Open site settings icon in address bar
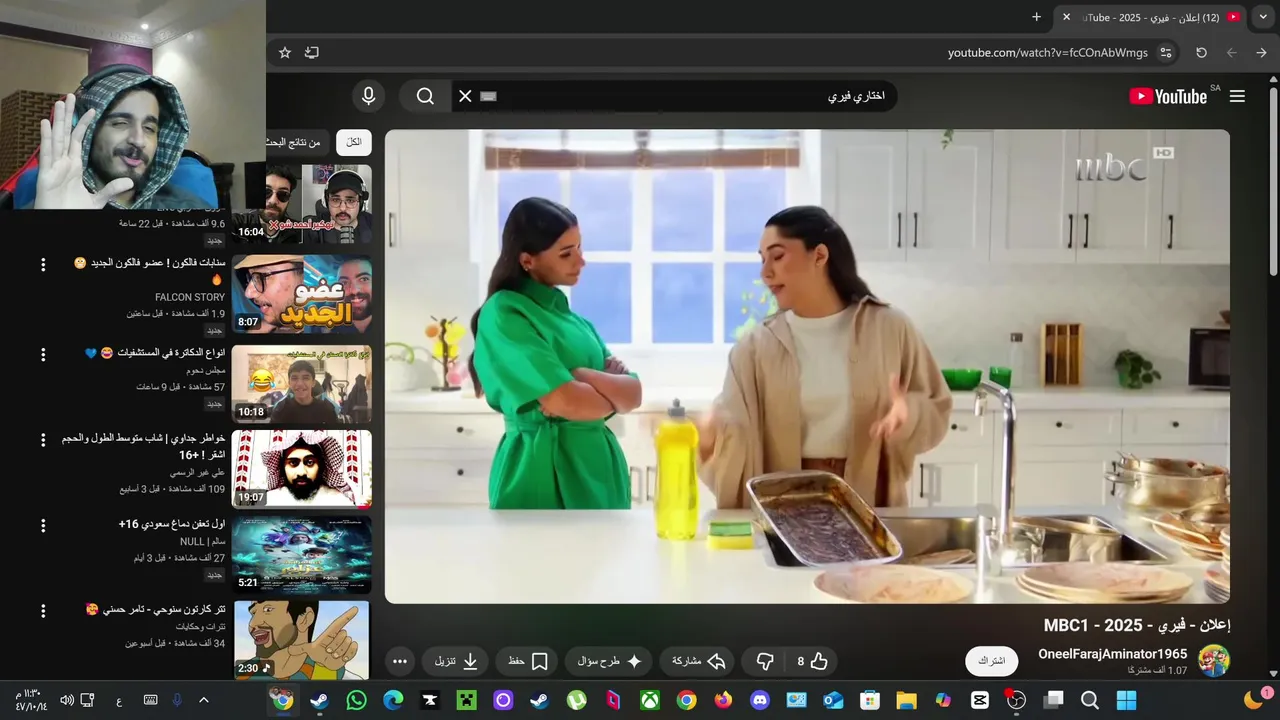1280x720 pixels. point(1166,53)
